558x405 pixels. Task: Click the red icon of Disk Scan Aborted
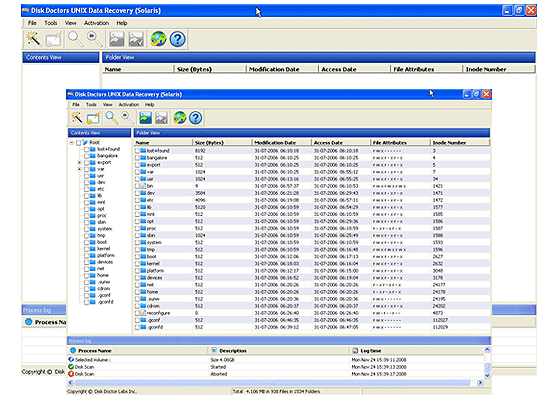point(71,374)
